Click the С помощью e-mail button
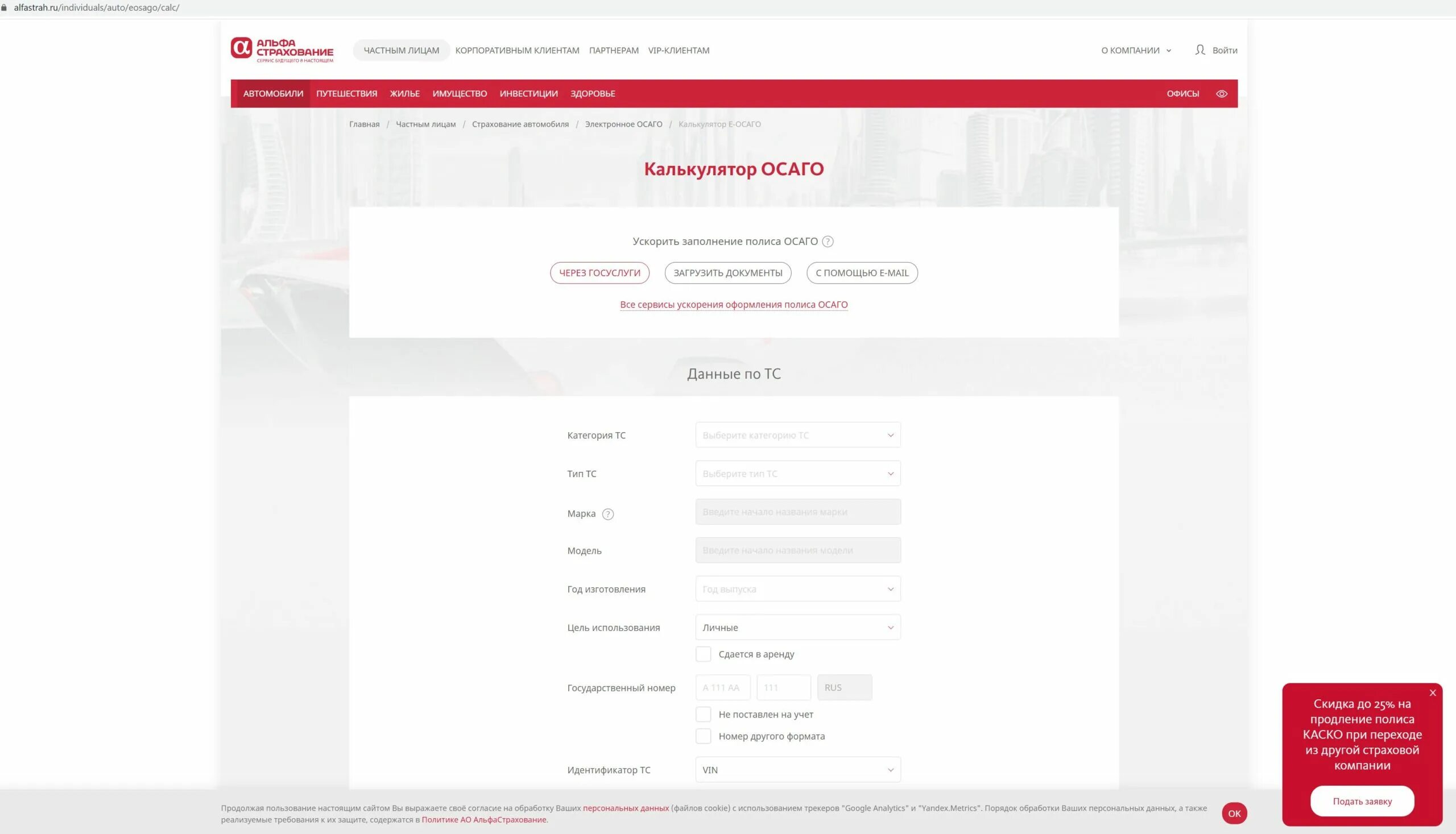The width and height of the screenshot is (1456, 834). 862,273
